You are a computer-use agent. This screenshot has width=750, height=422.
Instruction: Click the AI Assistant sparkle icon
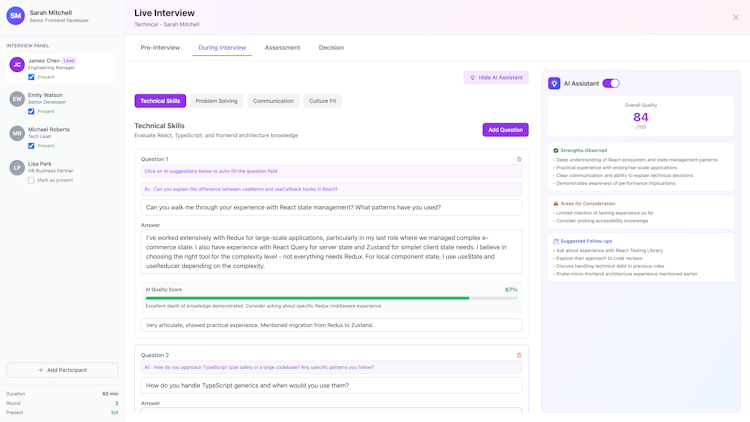[x=554, y=84]
